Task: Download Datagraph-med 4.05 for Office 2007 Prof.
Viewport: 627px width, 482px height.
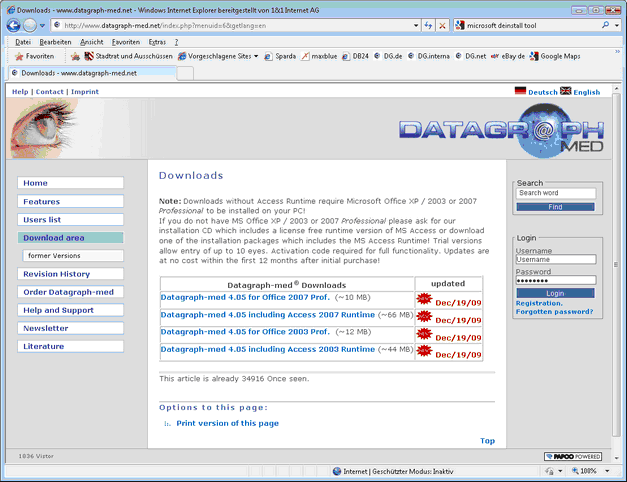Action: coord(245,297)
